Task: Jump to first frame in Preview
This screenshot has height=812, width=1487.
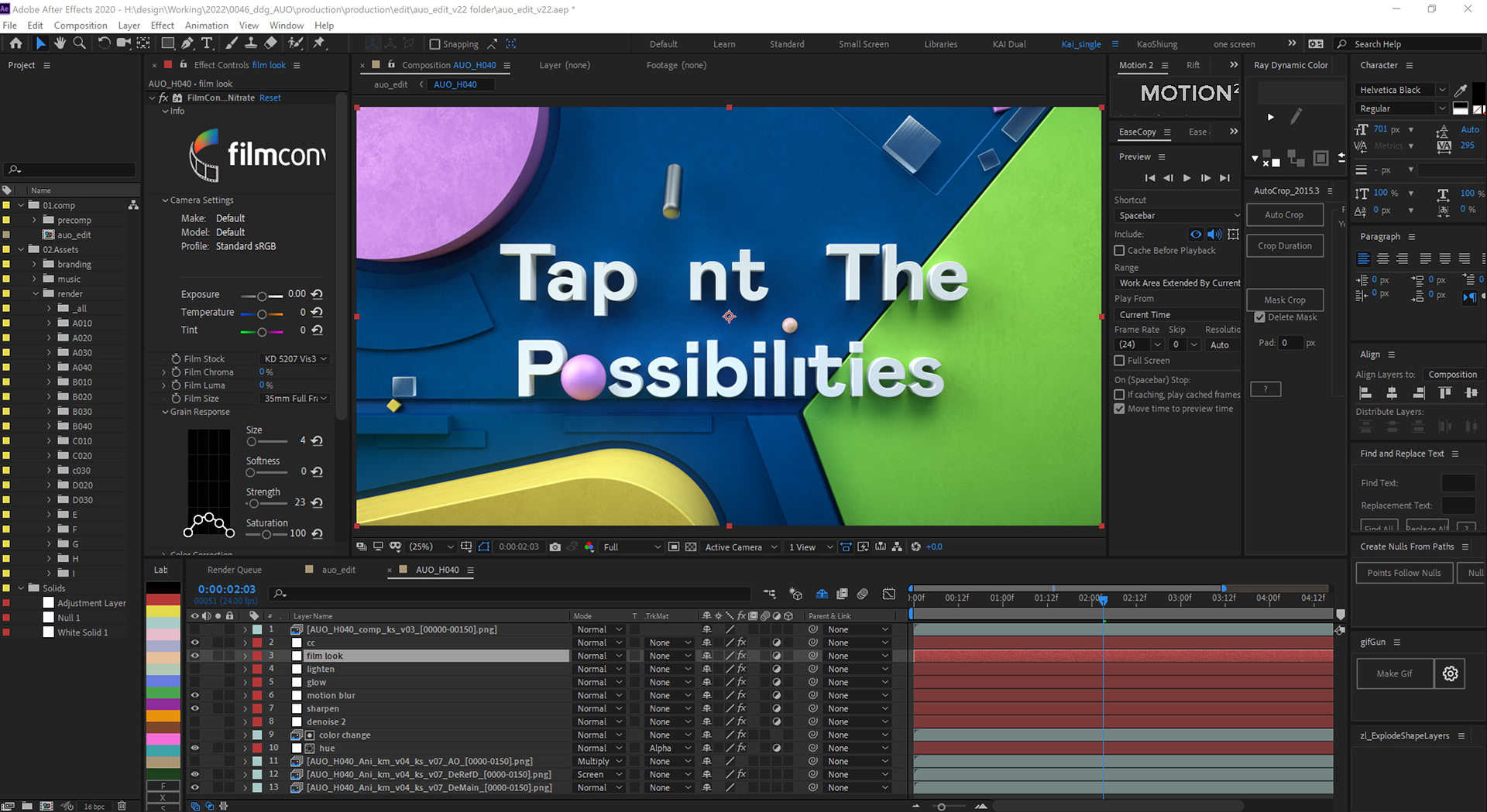Action: (x=1150, y=178)
